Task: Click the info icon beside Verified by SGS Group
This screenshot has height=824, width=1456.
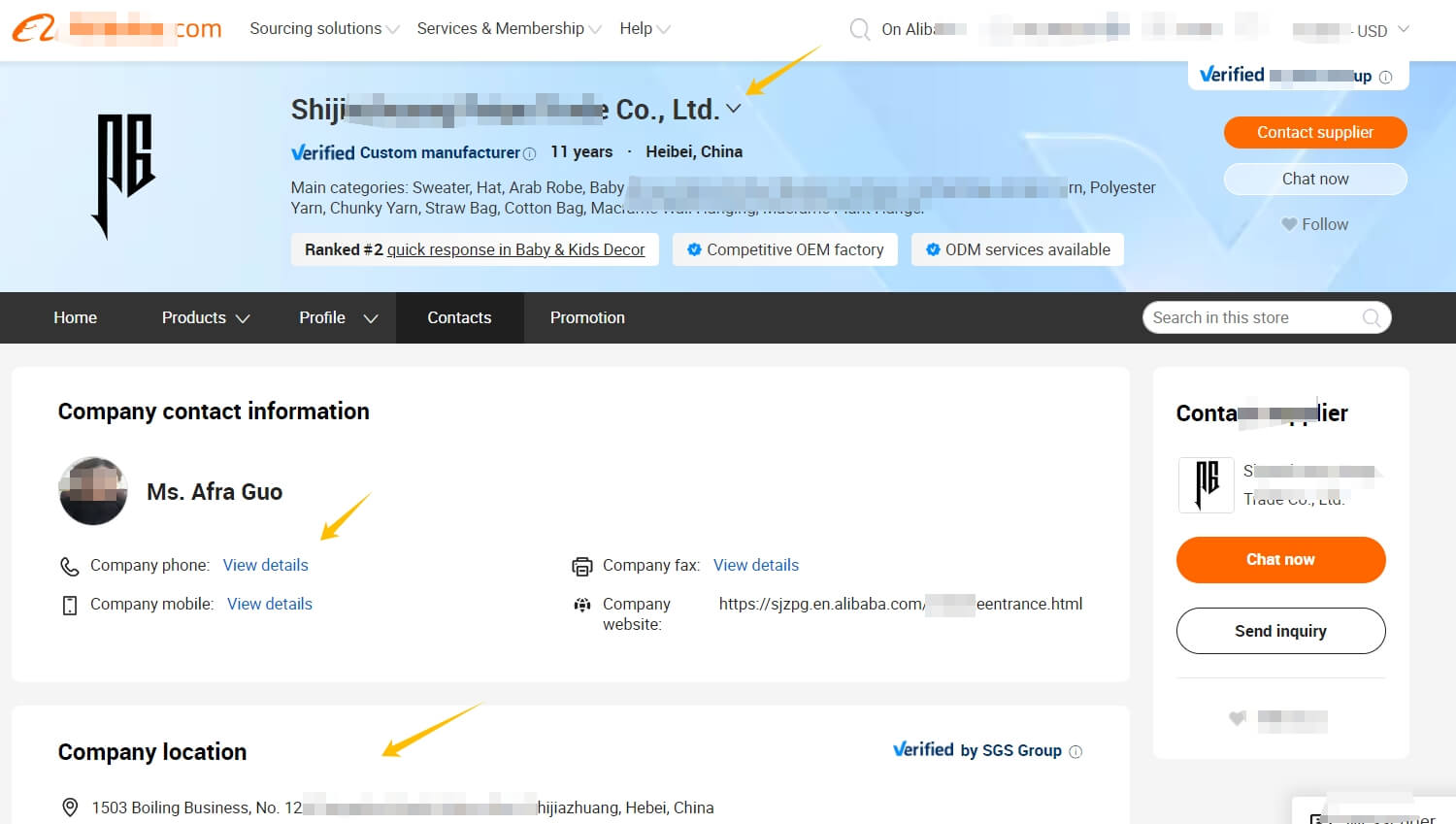Action: [x=1075, y=751]
